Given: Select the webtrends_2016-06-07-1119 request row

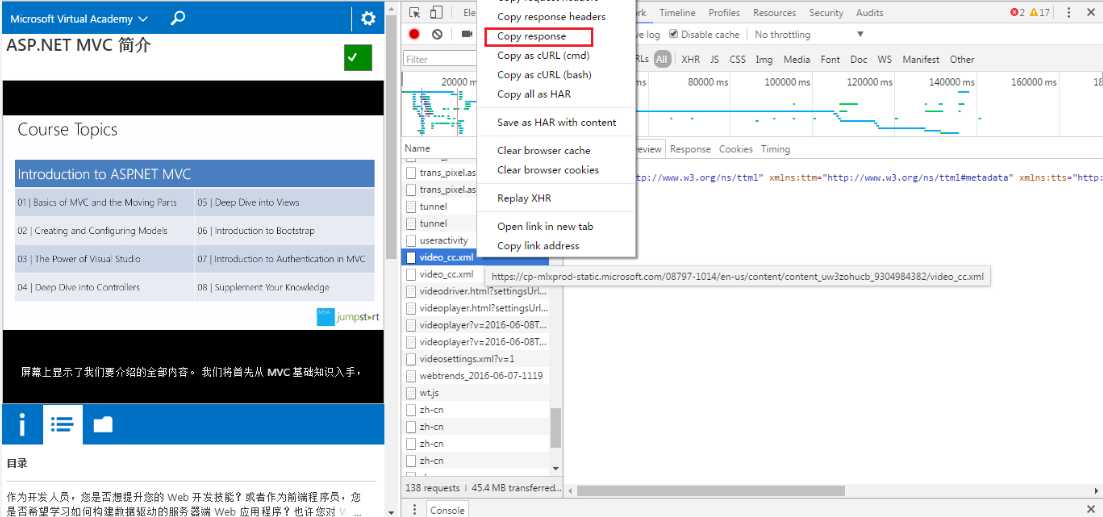Looking at the screenshot, I should click(474, 376).
